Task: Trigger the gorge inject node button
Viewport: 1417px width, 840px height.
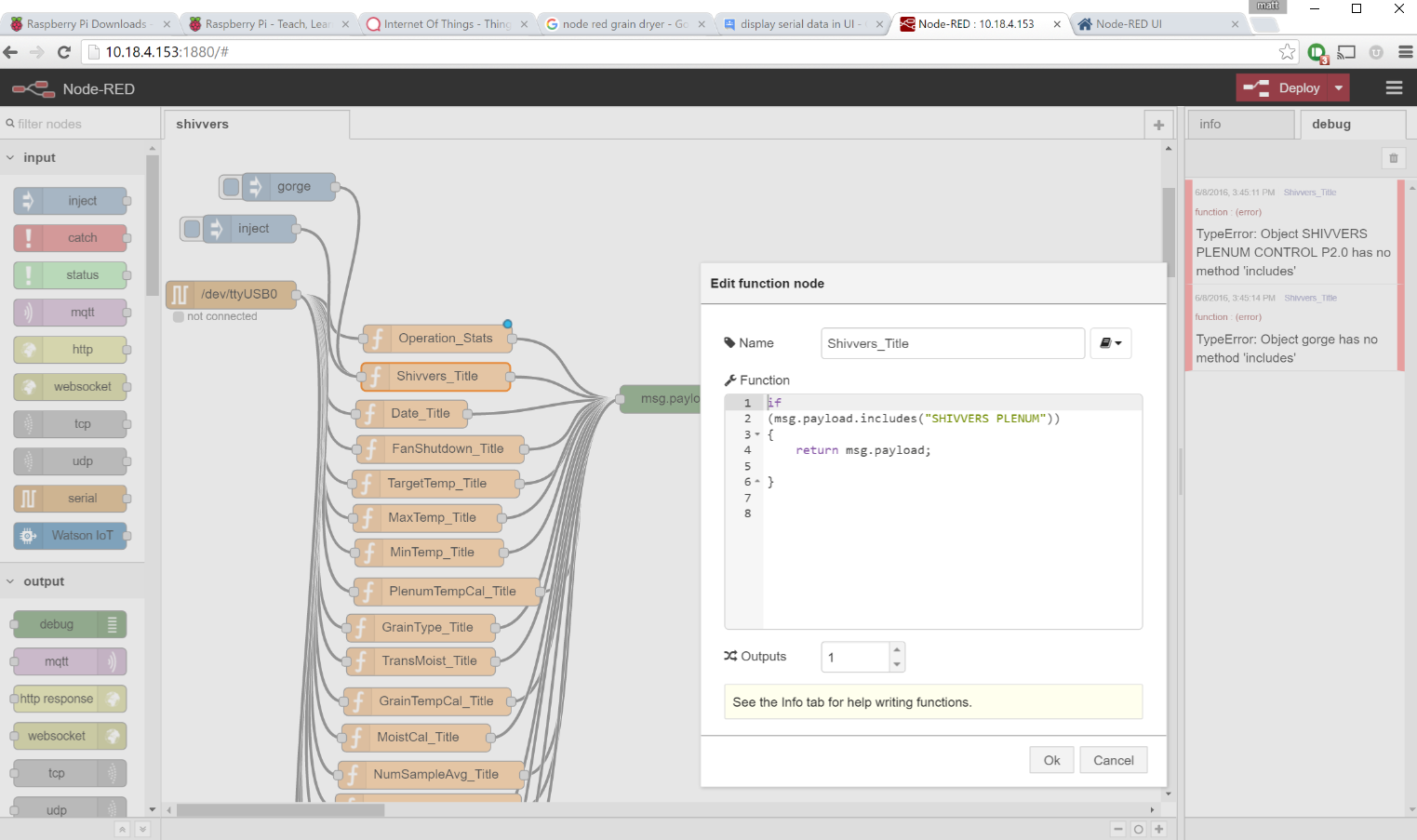Action: click(231, 187)
